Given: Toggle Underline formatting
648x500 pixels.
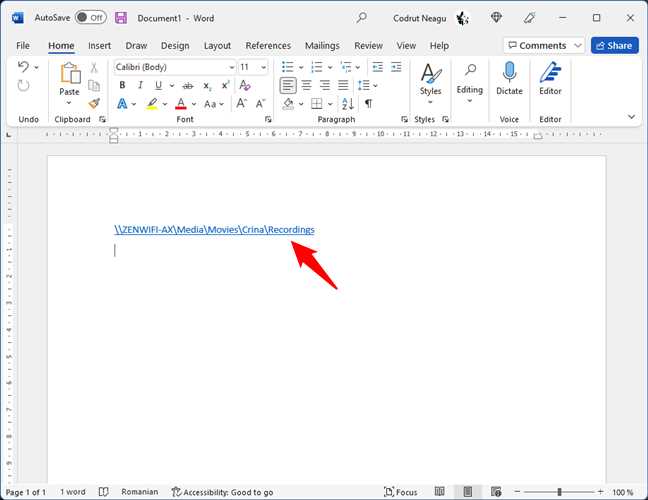Looking at the screenshot, I should coord(158,85).
